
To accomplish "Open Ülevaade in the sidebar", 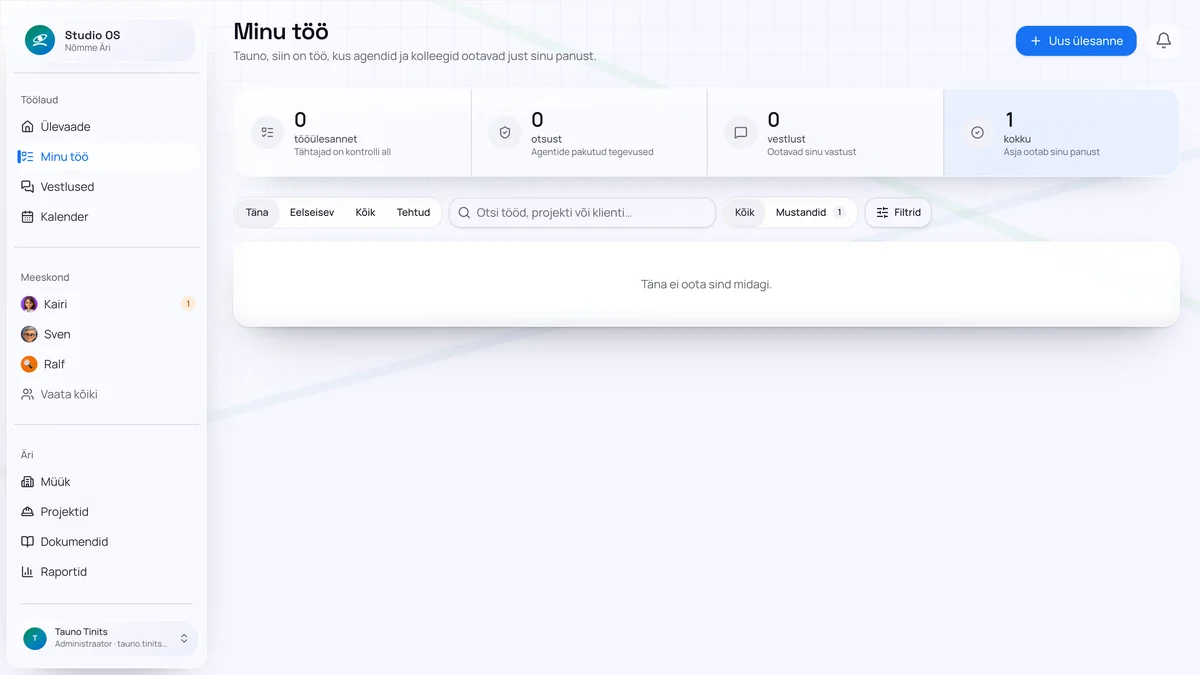I will point(107,127).
